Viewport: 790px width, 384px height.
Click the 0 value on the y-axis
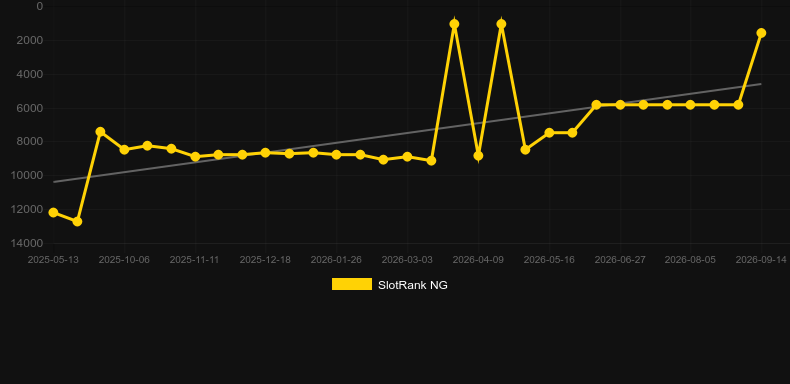click(x=40, y=6)
